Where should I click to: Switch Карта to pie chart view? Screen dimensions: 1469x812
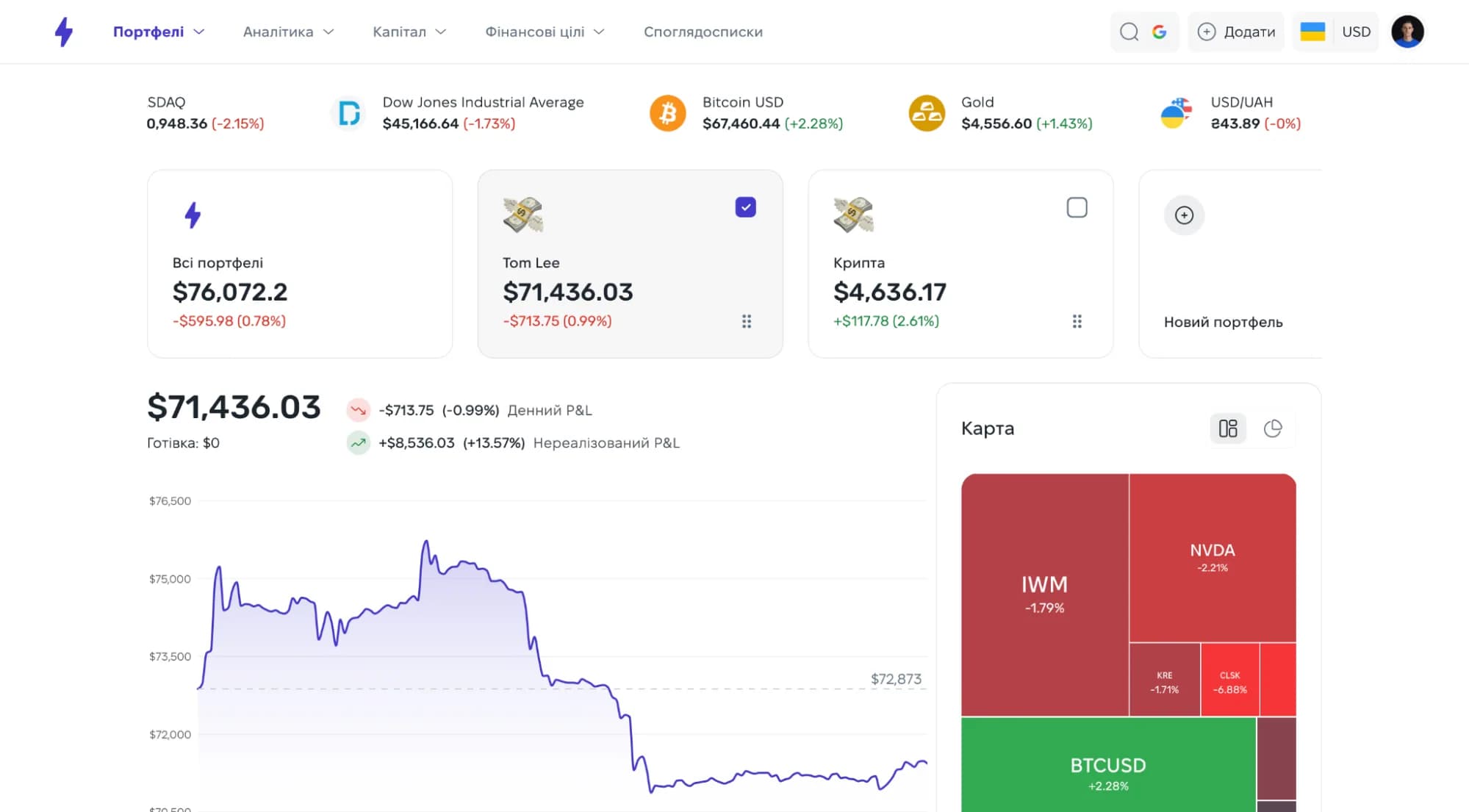(1273, 428)
